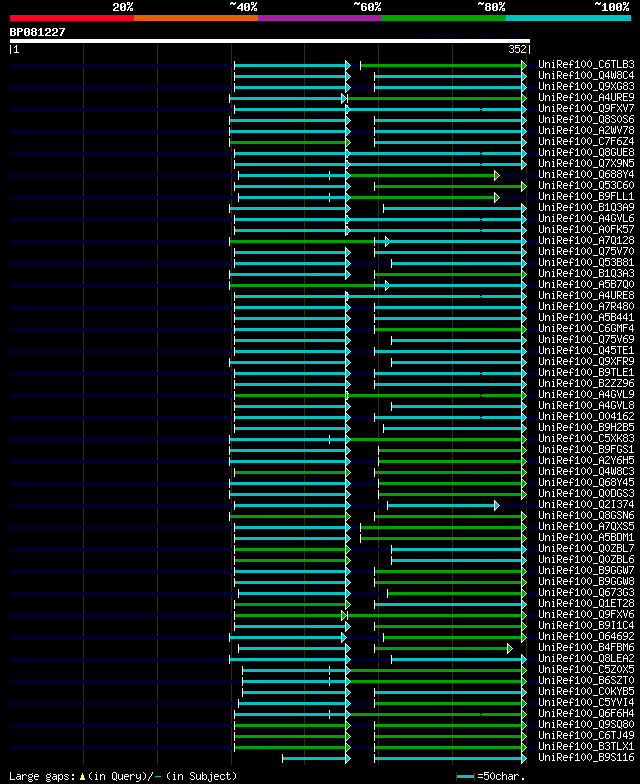Select hit label UniRef100_Q673G3

coord(586,592)
